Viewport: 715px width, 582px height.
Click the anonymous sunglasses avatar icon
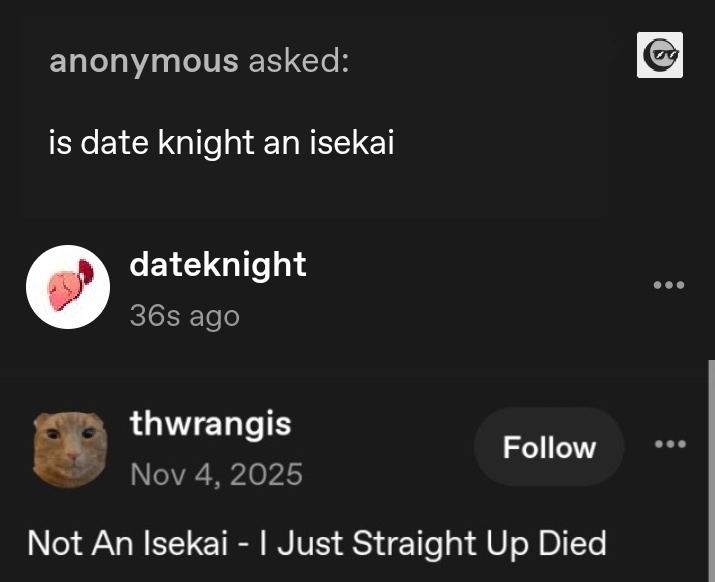point(659,55)
